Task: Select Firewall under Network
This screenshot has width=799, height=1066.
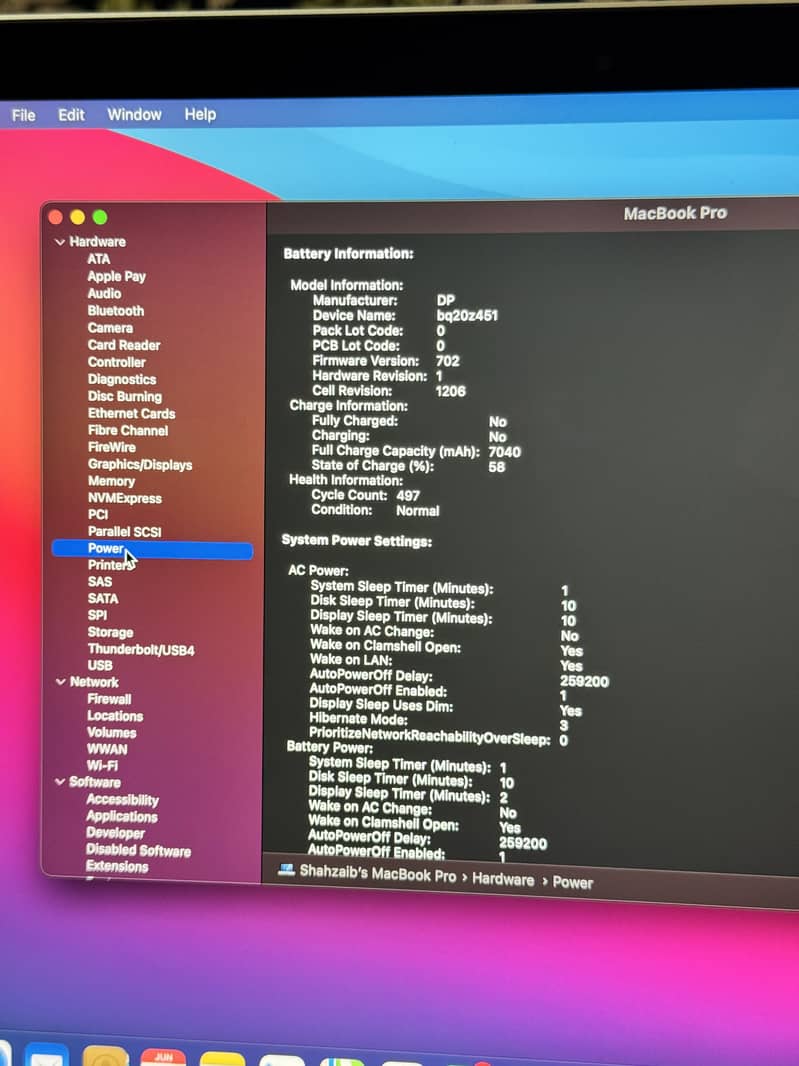Action: [109, 699]
